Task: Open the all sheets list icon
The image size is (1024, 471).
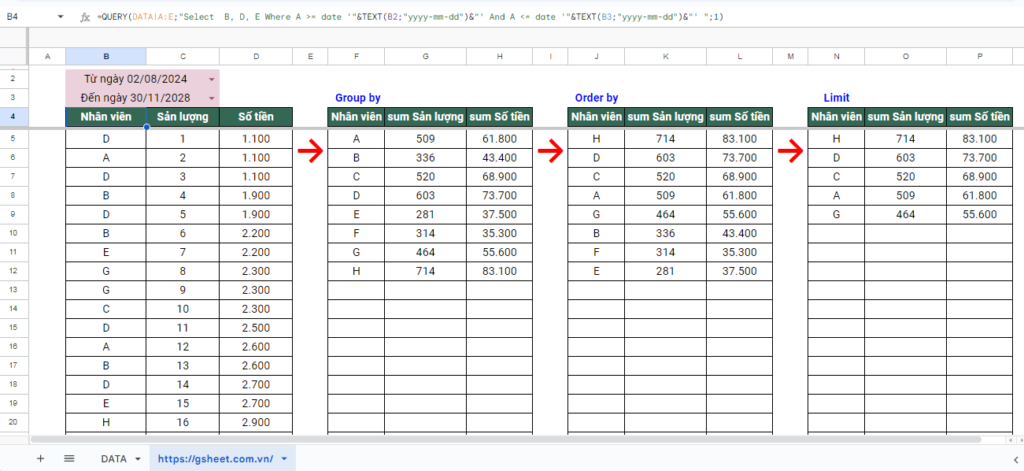Action: [69, 459]
